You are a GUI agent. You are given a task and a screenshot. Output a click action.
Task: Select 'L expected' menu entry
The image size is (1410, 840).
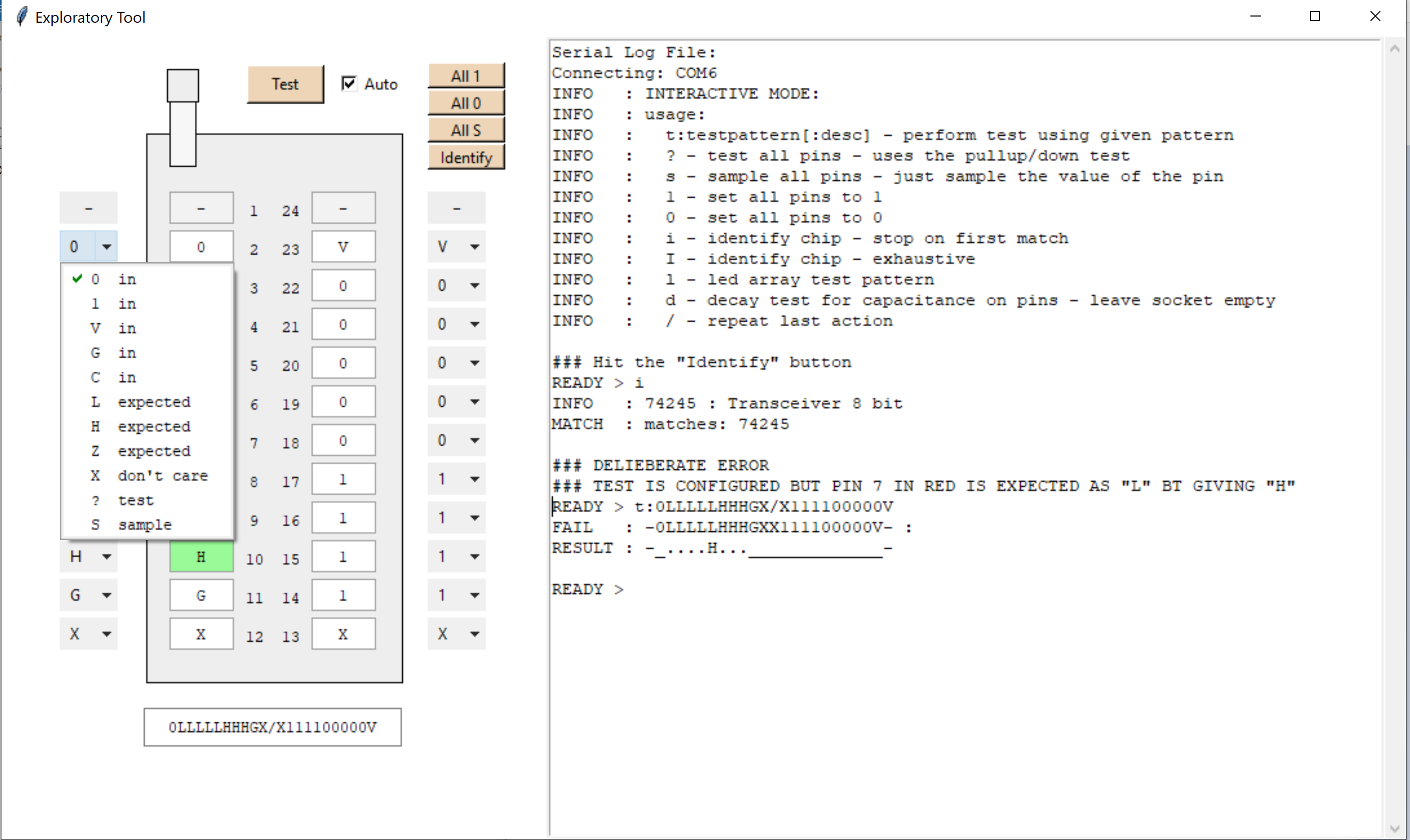tap(147, 402)
